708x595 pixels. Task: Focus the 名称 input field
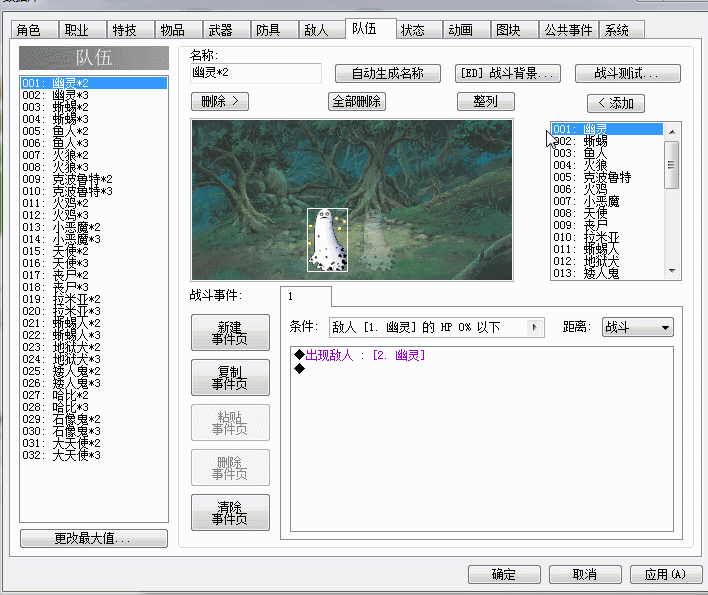point(256,73)
